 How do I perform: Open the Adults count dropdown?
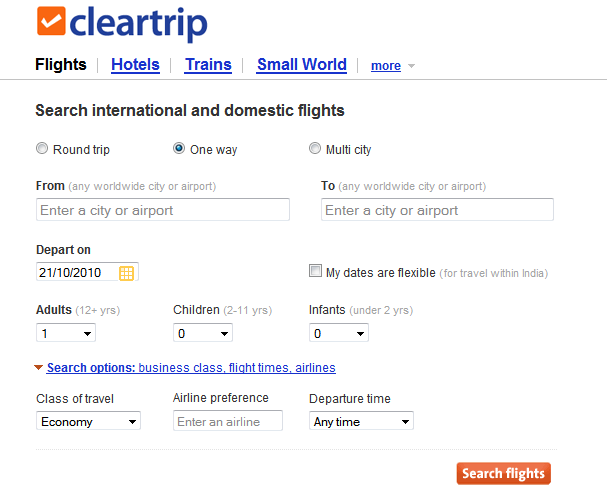point(66,333)
